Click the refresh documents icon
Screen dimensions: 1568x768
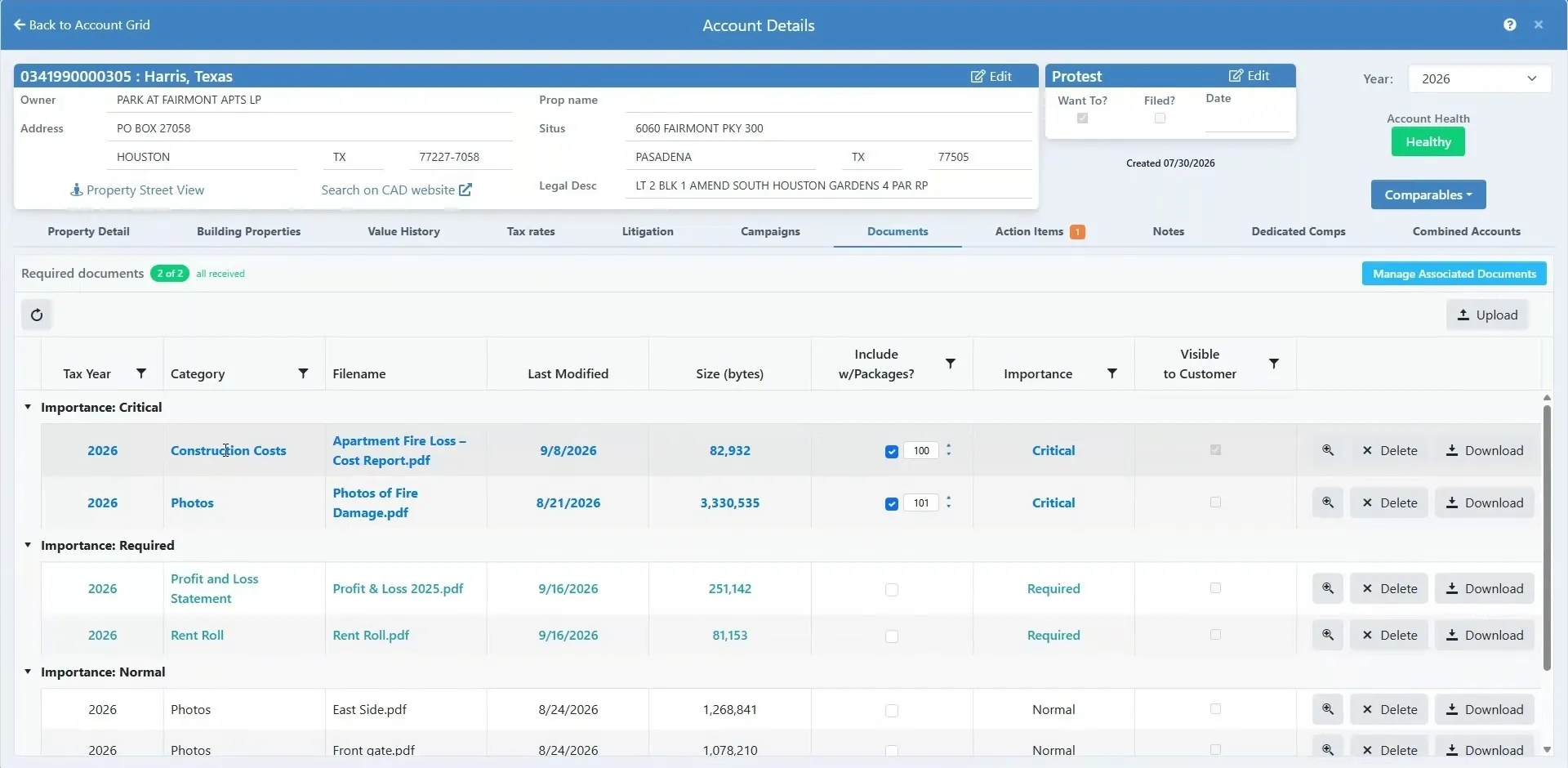[37, 315]
